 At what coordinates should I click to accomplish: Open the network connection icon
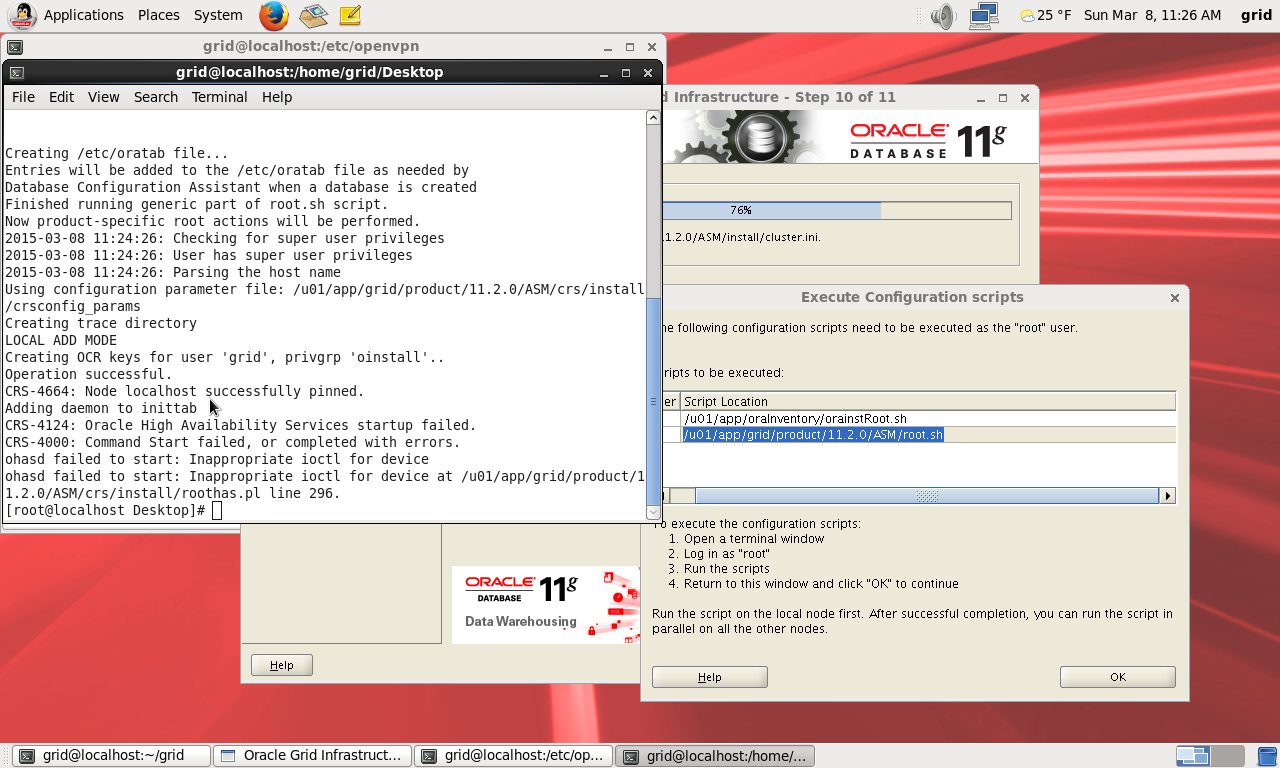point(984,15)
